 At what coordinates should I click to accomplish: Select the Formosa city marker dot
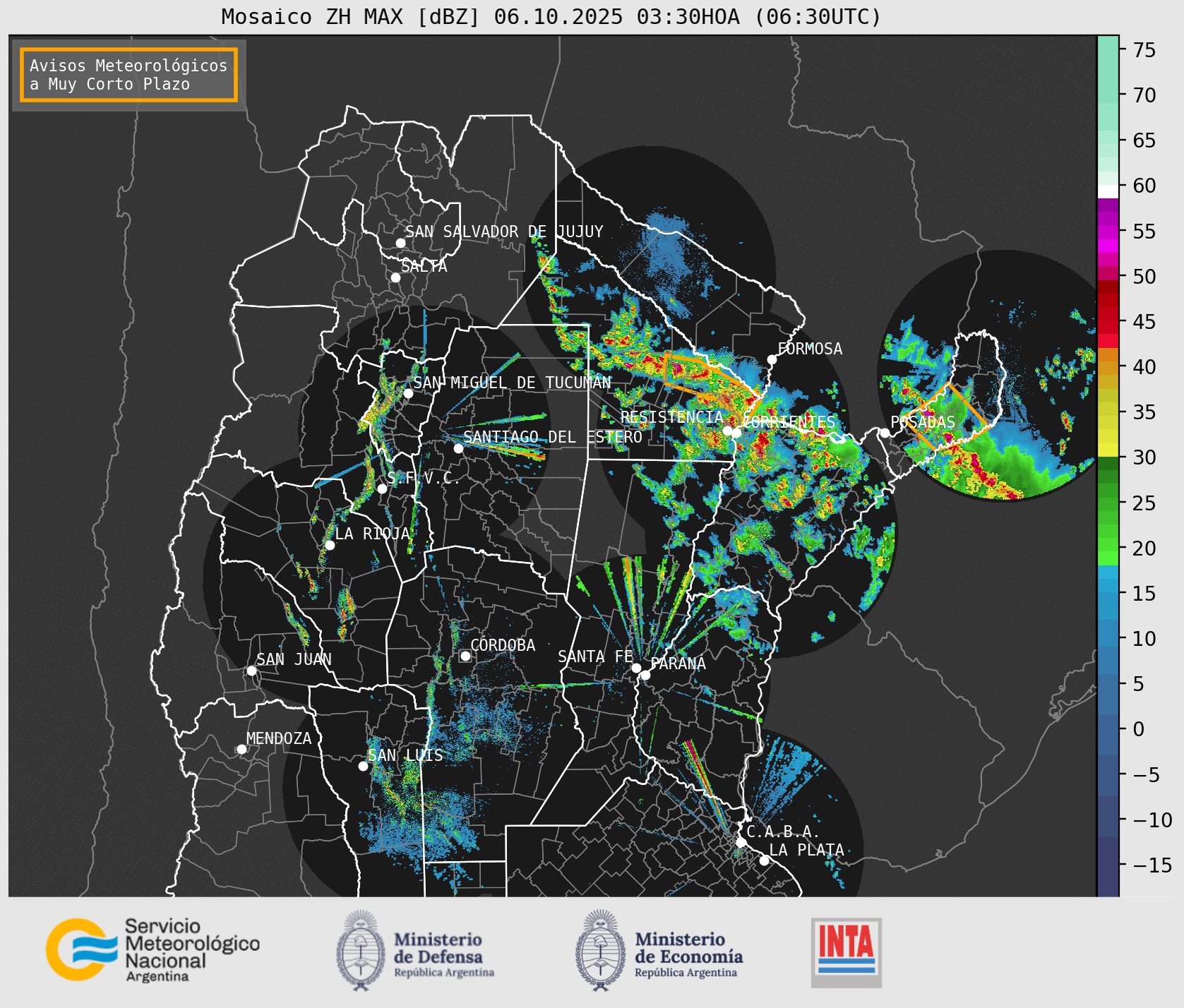tap(772, 360)
